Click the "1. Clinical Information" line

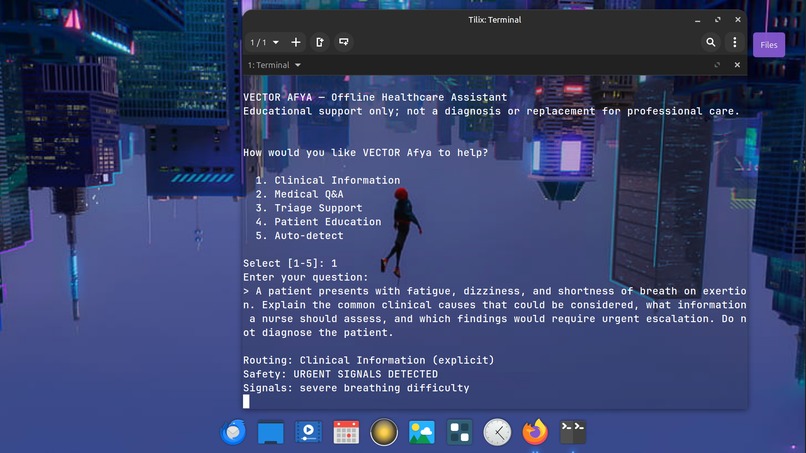(x=328, y=180)
